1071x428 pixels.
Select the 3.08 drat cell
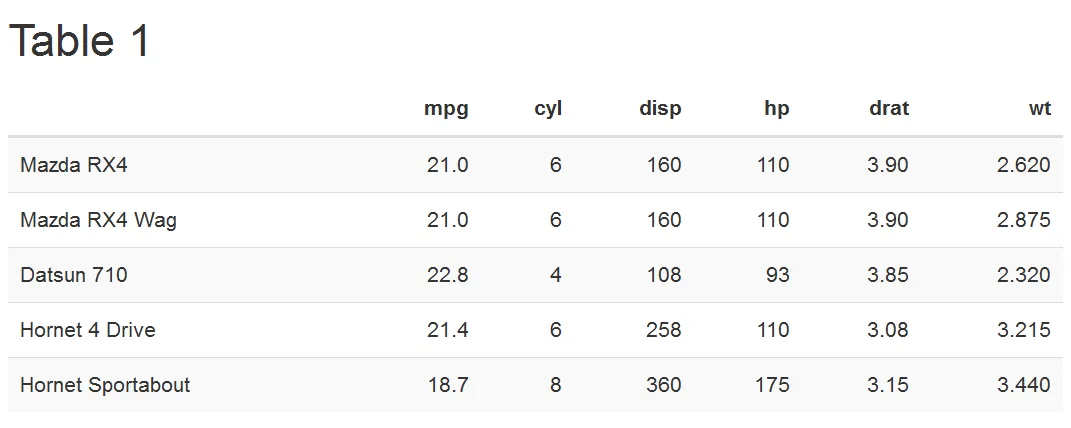[x=888, y=330]
